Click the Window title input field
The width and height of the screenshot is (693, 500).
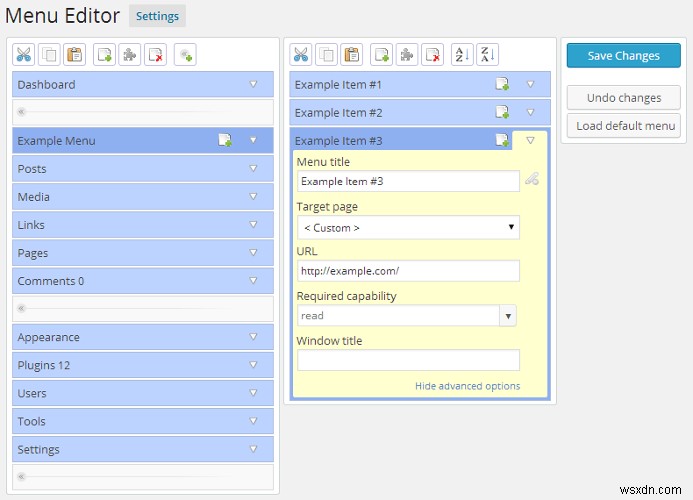[x=408, y=360]
